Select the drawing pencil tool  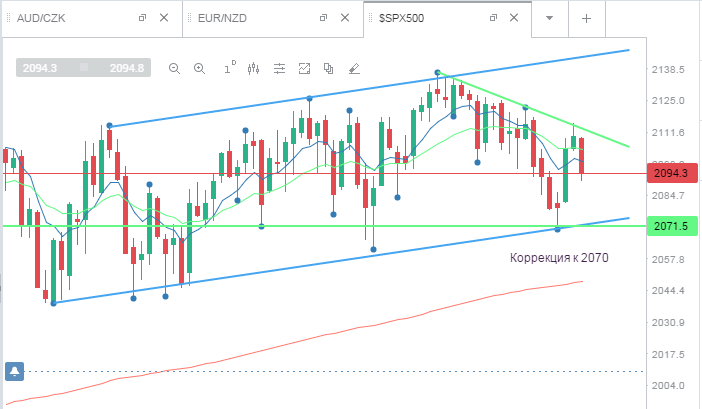354,68
